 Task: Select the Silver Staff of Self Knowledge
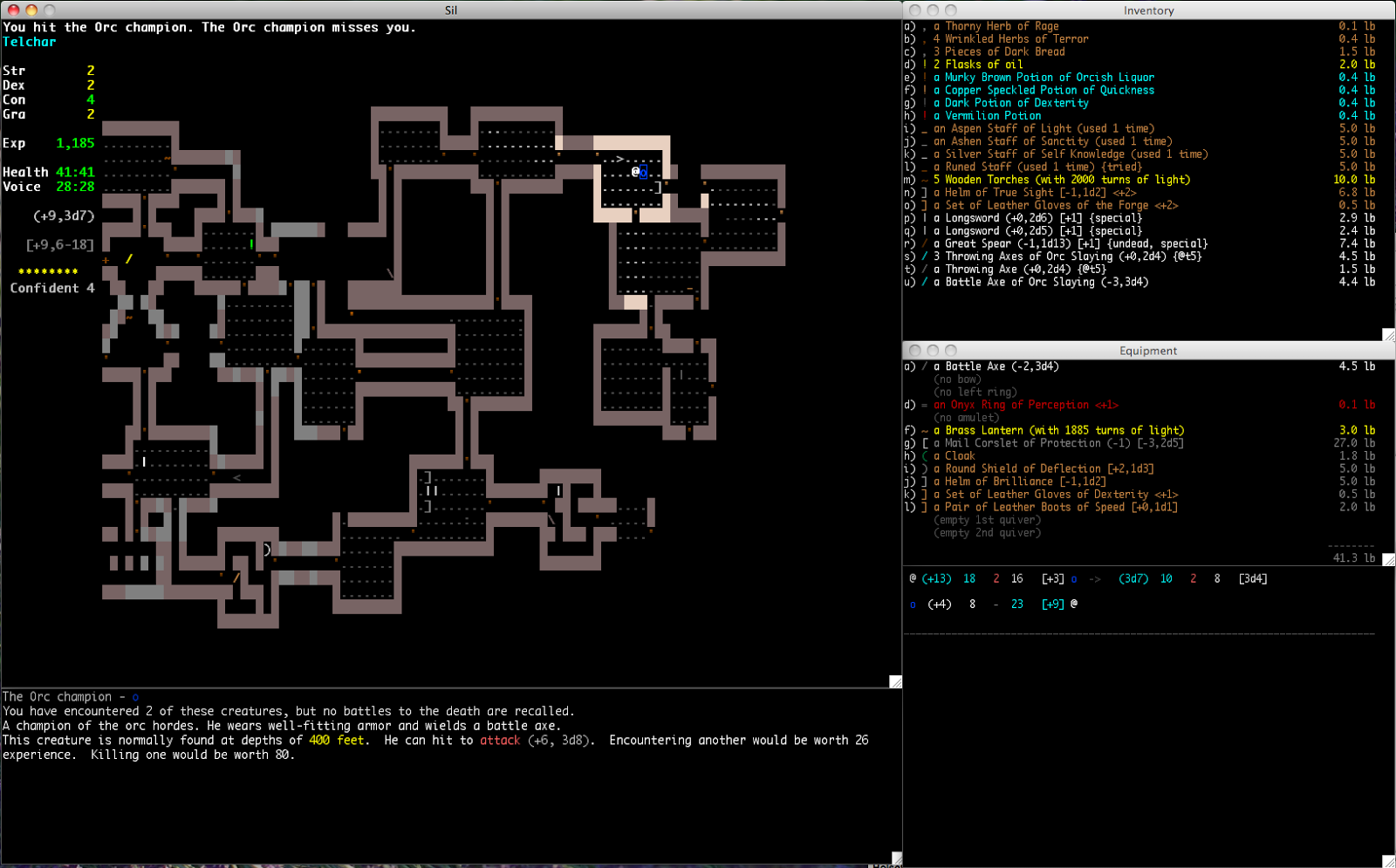point(1139,154)
